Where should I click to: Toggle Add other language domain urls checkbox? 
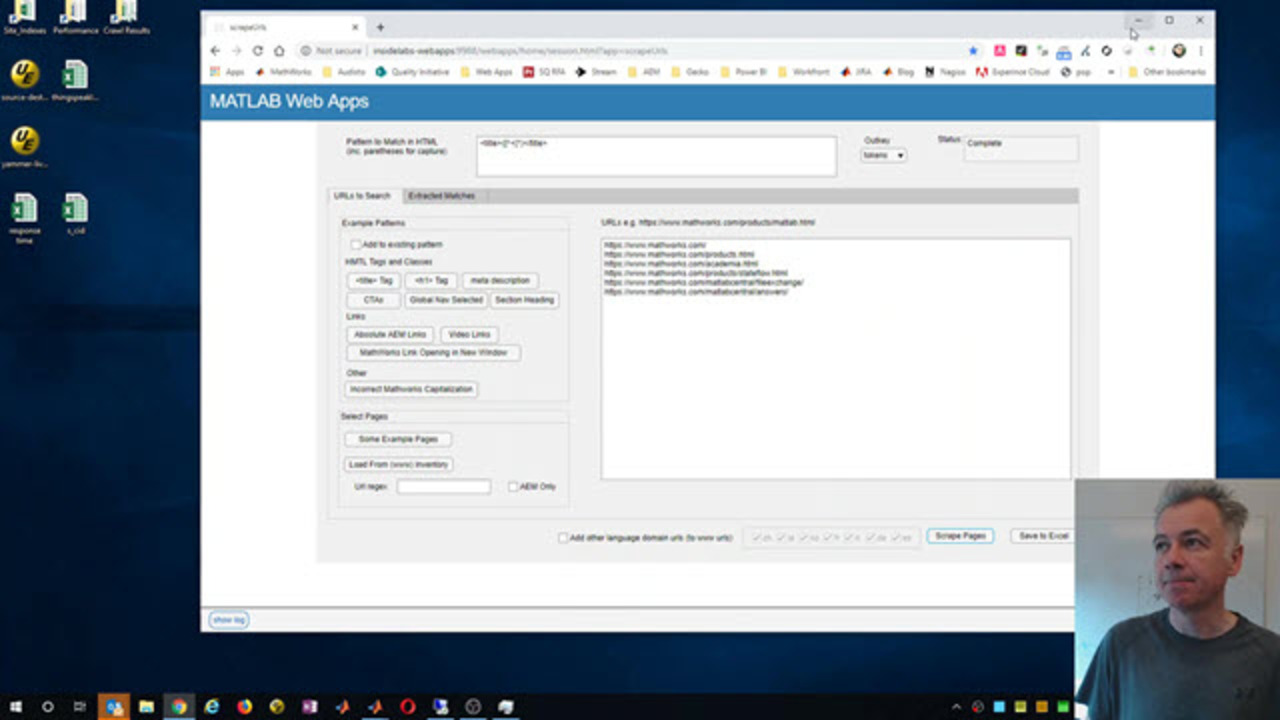[563, 538]
